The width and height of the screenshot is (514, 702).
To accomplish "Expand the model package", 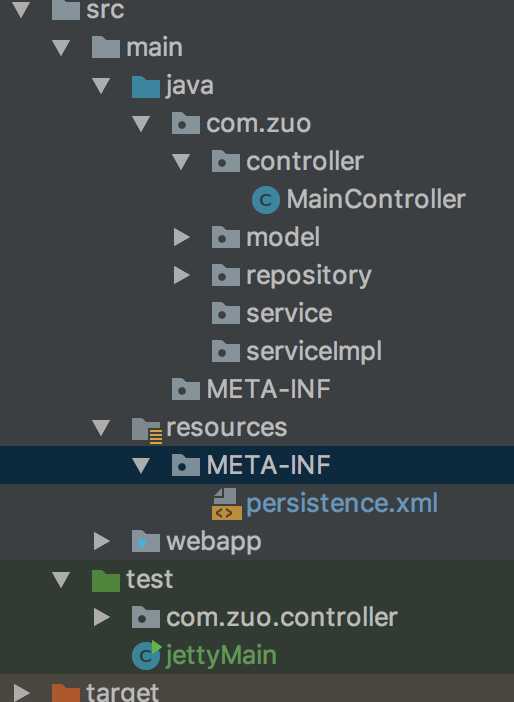I will 181,237.
